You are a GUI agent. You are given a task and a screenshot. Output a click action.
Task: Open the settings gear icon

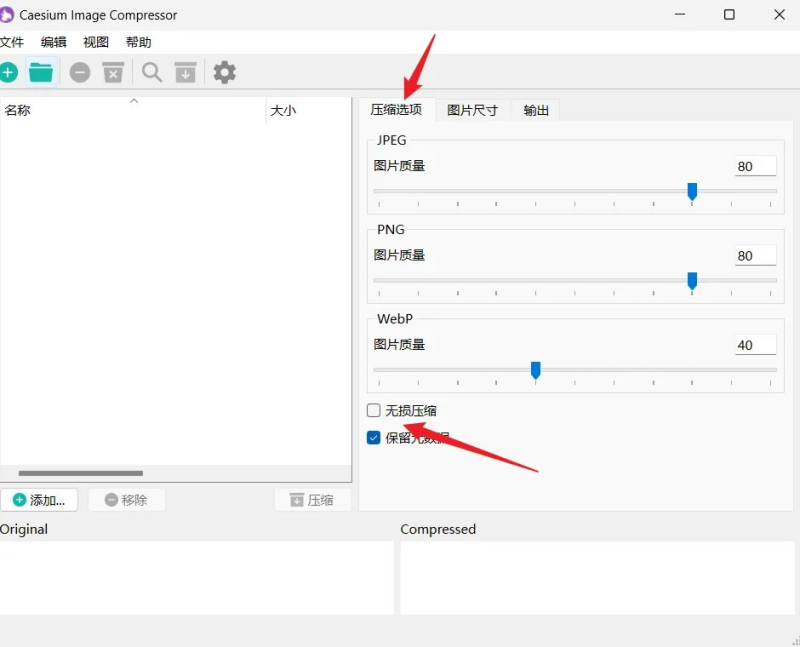pos(224,72)
